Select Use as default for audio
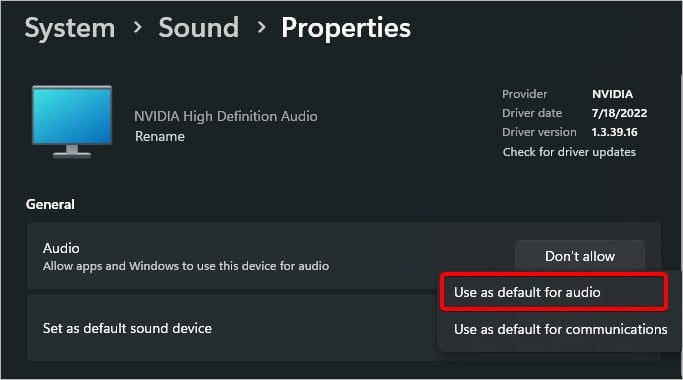Viewport: 683px width, 380px height. 554,292
